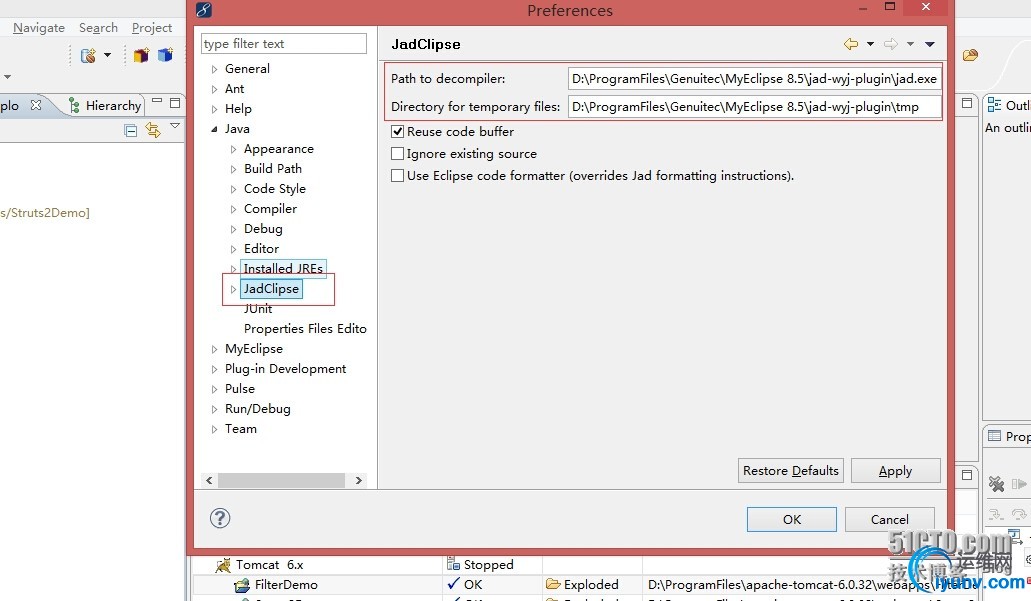
Task: Click the Restore Defaults button
Action: point(790,471)
